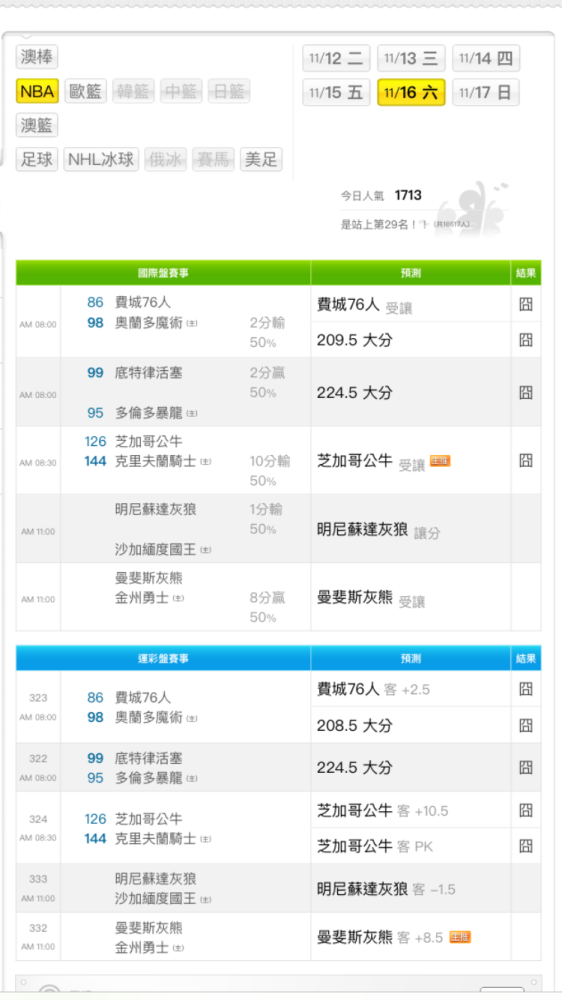Click game number 322

(x=38, y=759)
